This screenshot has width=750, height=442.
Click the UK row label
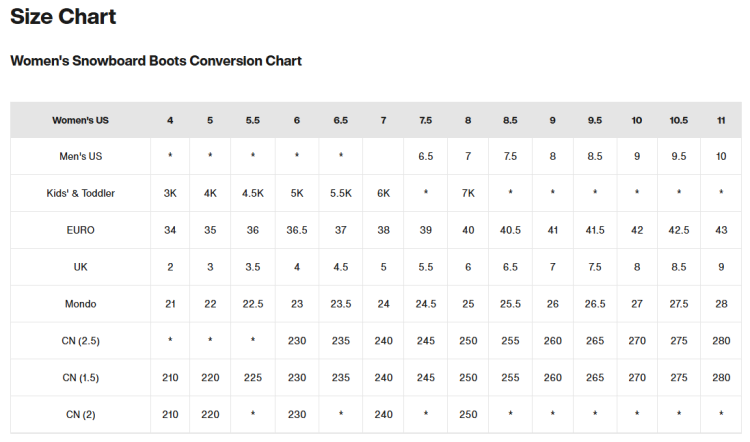click(80, 267)
